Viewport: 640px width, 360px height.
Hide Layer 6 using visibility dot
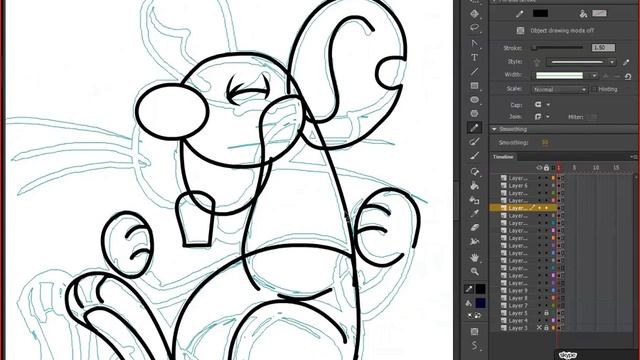tap(539, 186)
